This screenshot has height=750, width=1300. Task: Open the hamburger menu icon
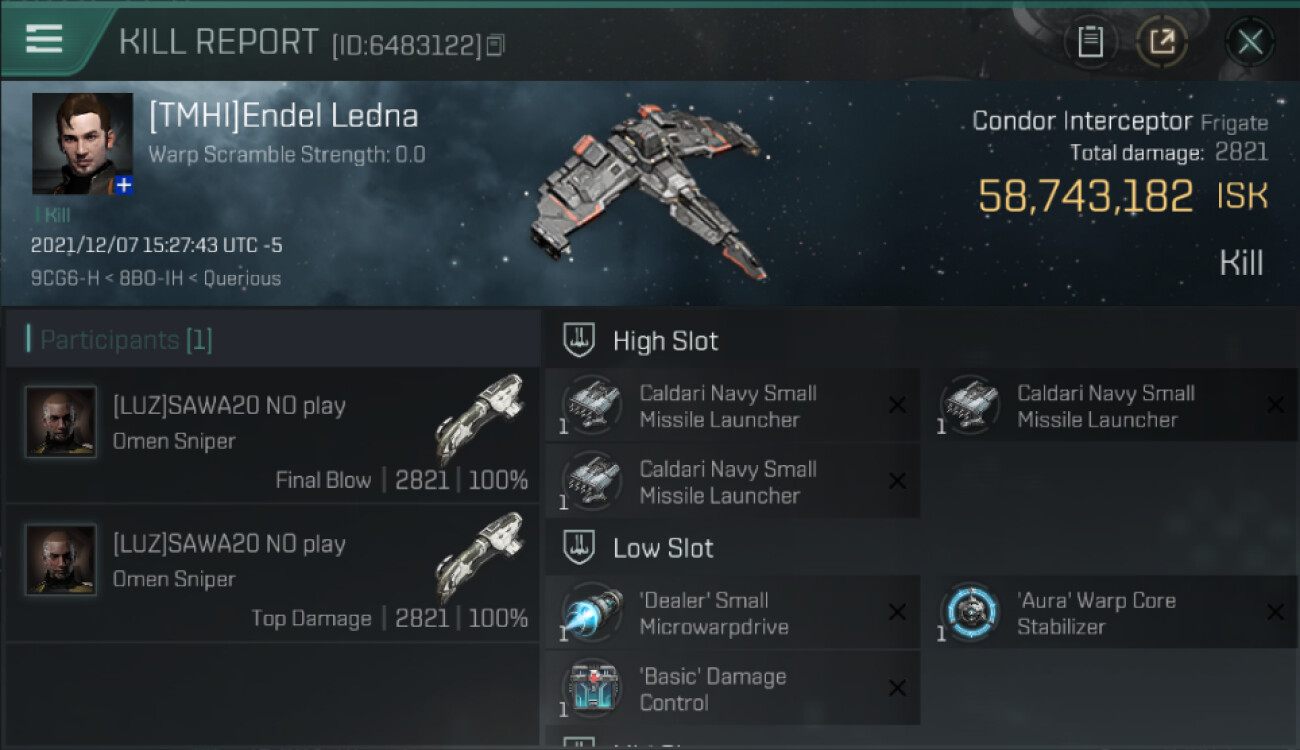44,39
